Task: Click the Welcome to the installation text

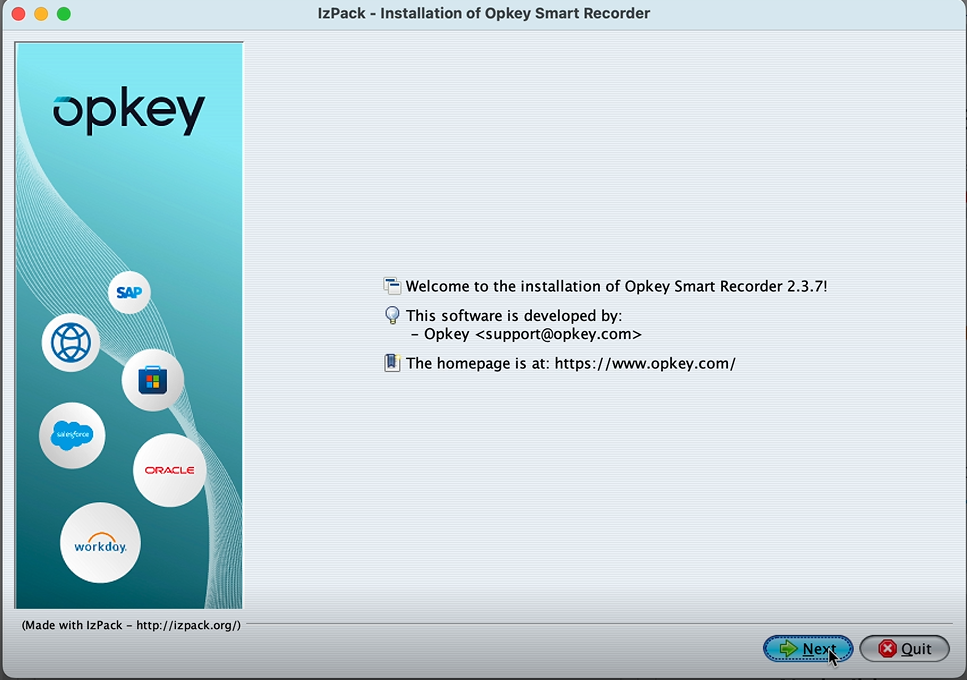Action: (x=616, y=286)
